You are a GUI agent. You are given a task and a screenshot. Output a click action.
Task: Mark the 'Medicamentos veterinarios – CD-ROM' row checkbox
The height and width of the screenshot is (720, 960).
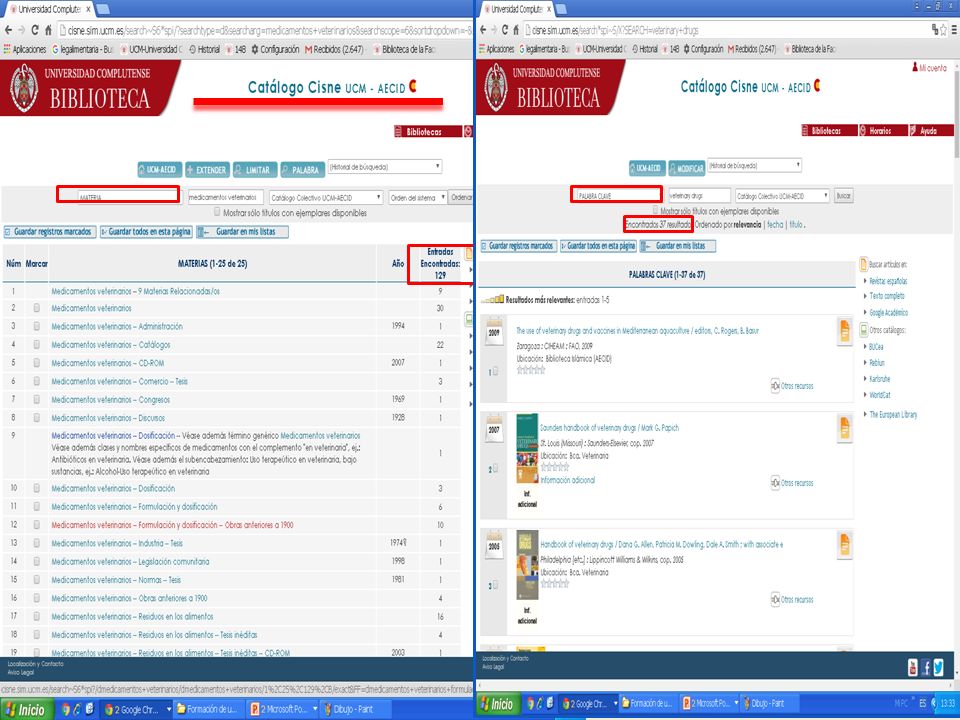(x=37, y=363)
